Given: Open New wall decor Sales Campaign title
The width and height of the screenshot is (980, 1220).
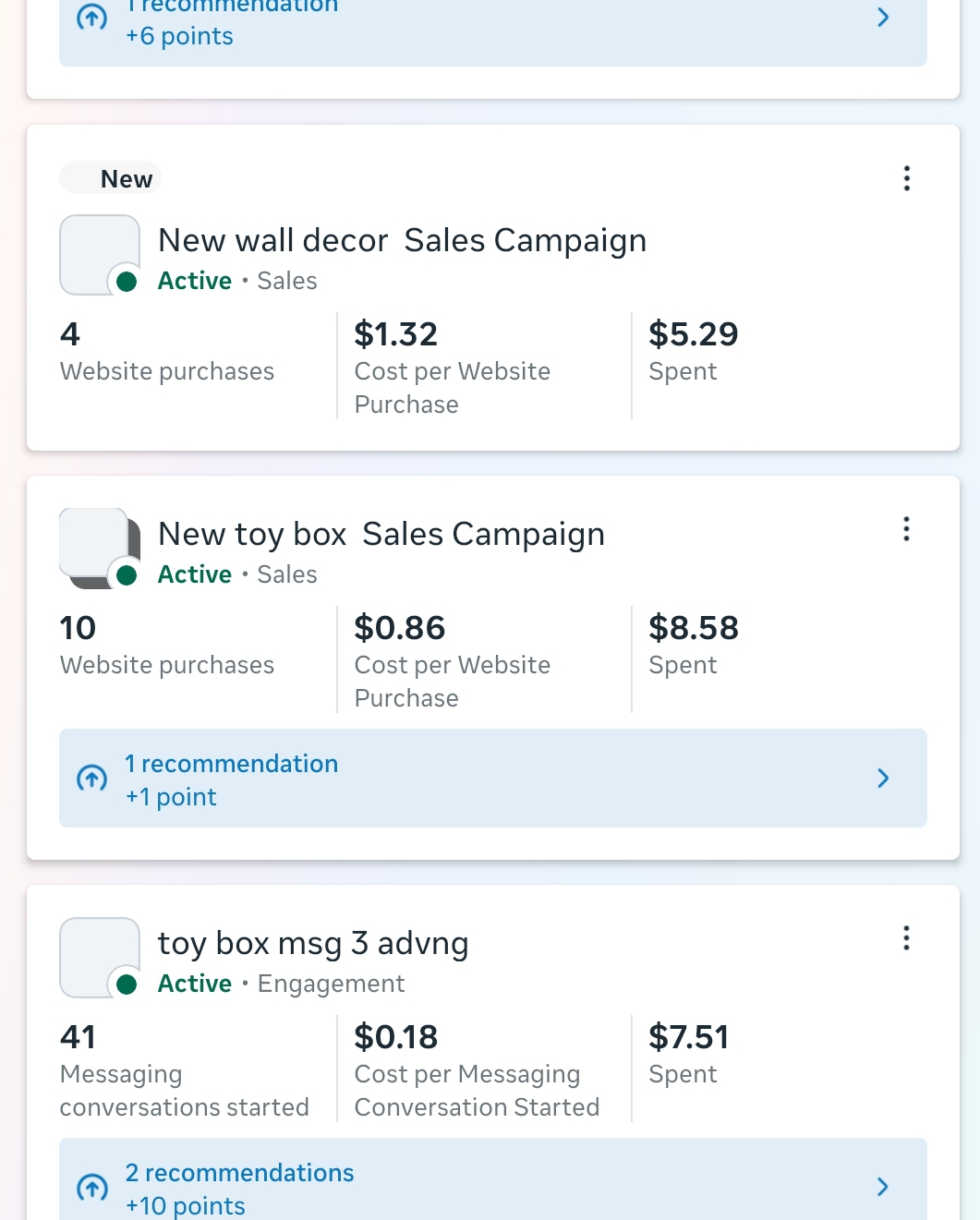Looking at the screenshot, I should coord(402,241).
